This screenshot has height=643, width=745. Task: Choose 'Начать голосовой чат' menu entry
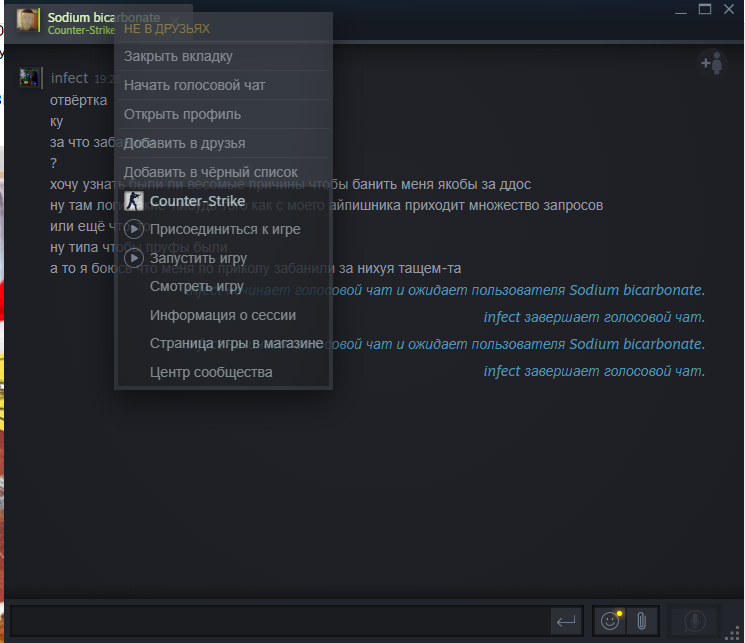click(223, 86)
